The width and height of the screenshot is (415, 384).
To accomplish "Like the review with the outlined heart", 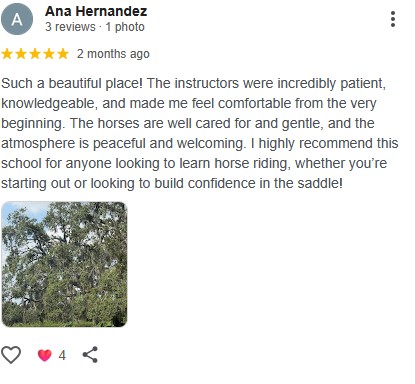I will pyautogui.click(x=11, y=355).
